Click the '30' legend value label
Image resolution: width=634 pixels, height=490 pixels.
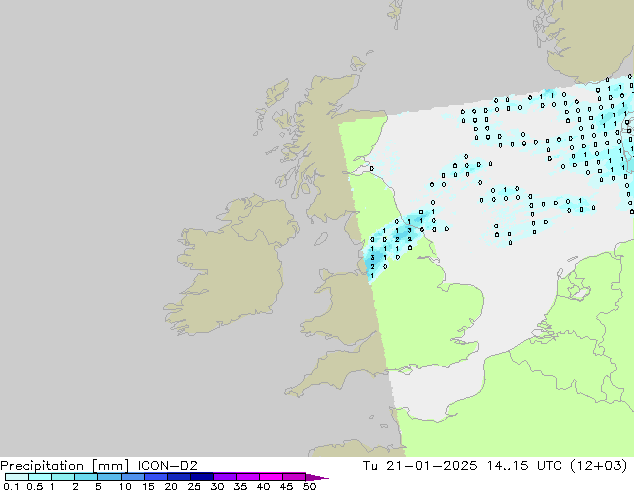tap(217, 486)
